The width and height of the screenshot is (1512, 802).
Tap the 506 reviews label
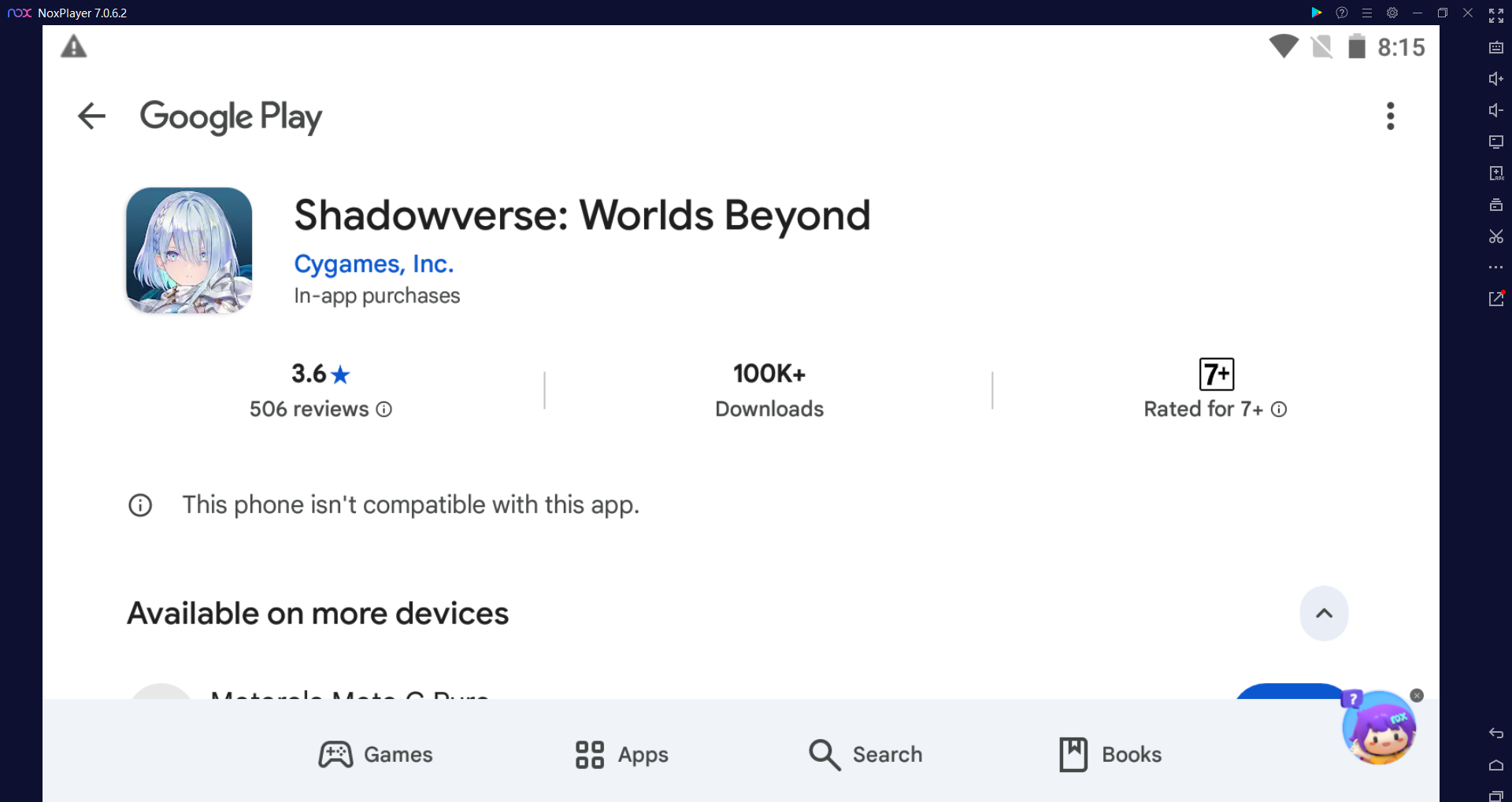309,409
